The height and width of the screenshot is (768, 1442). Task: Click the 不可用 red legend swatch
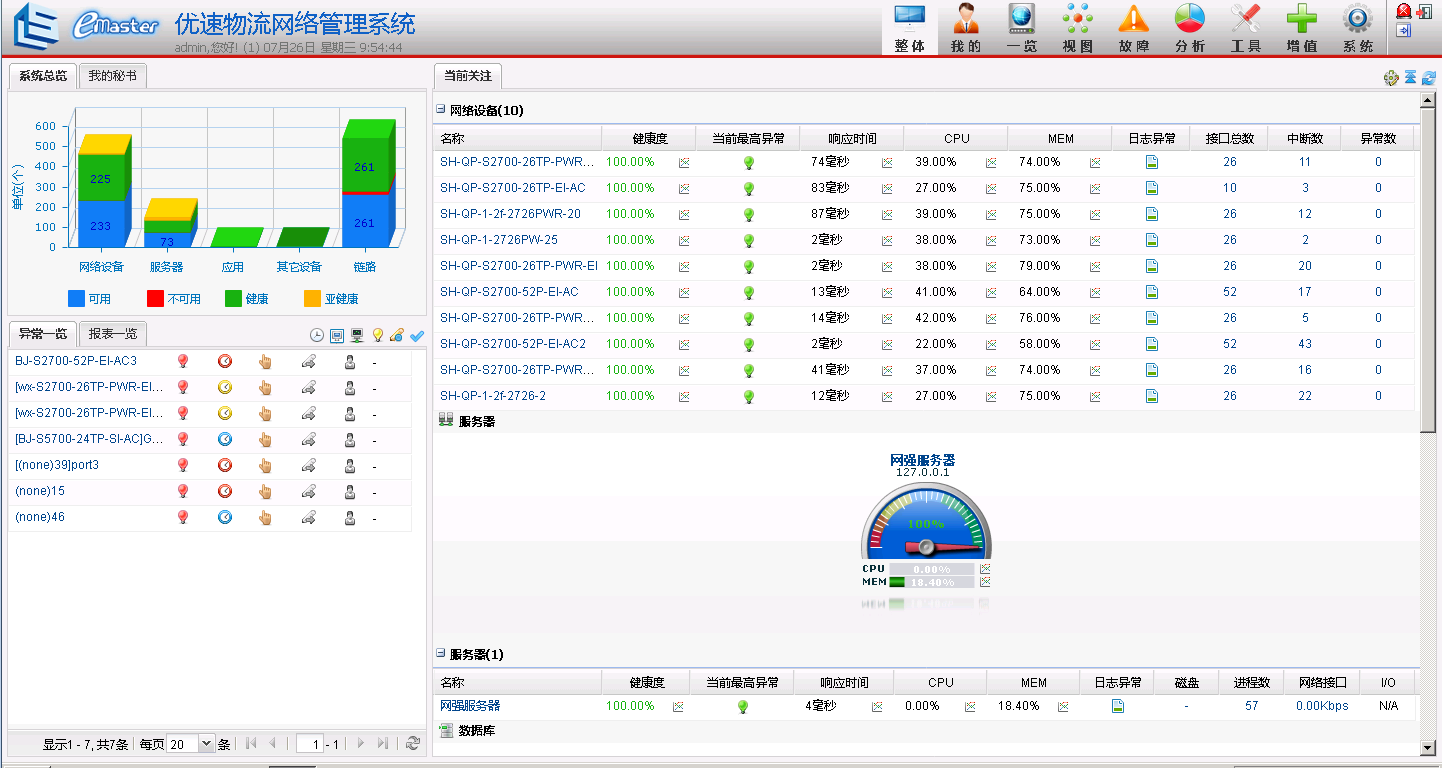155,298
